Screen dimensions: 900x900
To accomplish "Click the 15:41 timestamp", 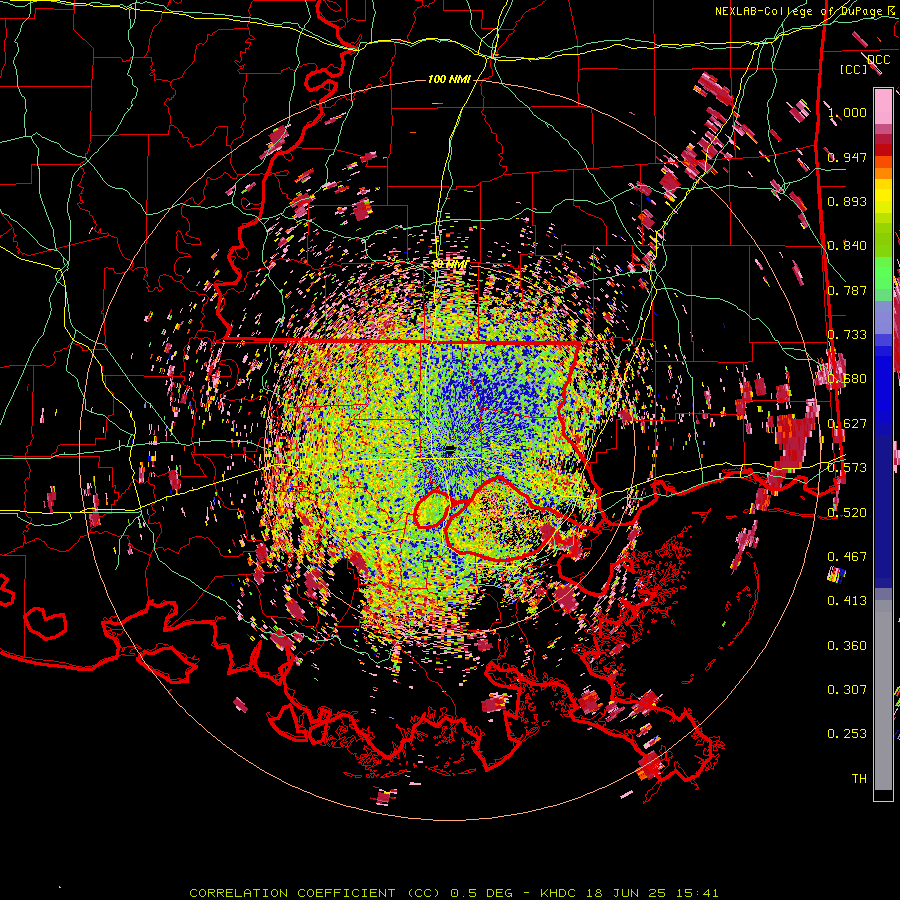I will click(699, 893).
